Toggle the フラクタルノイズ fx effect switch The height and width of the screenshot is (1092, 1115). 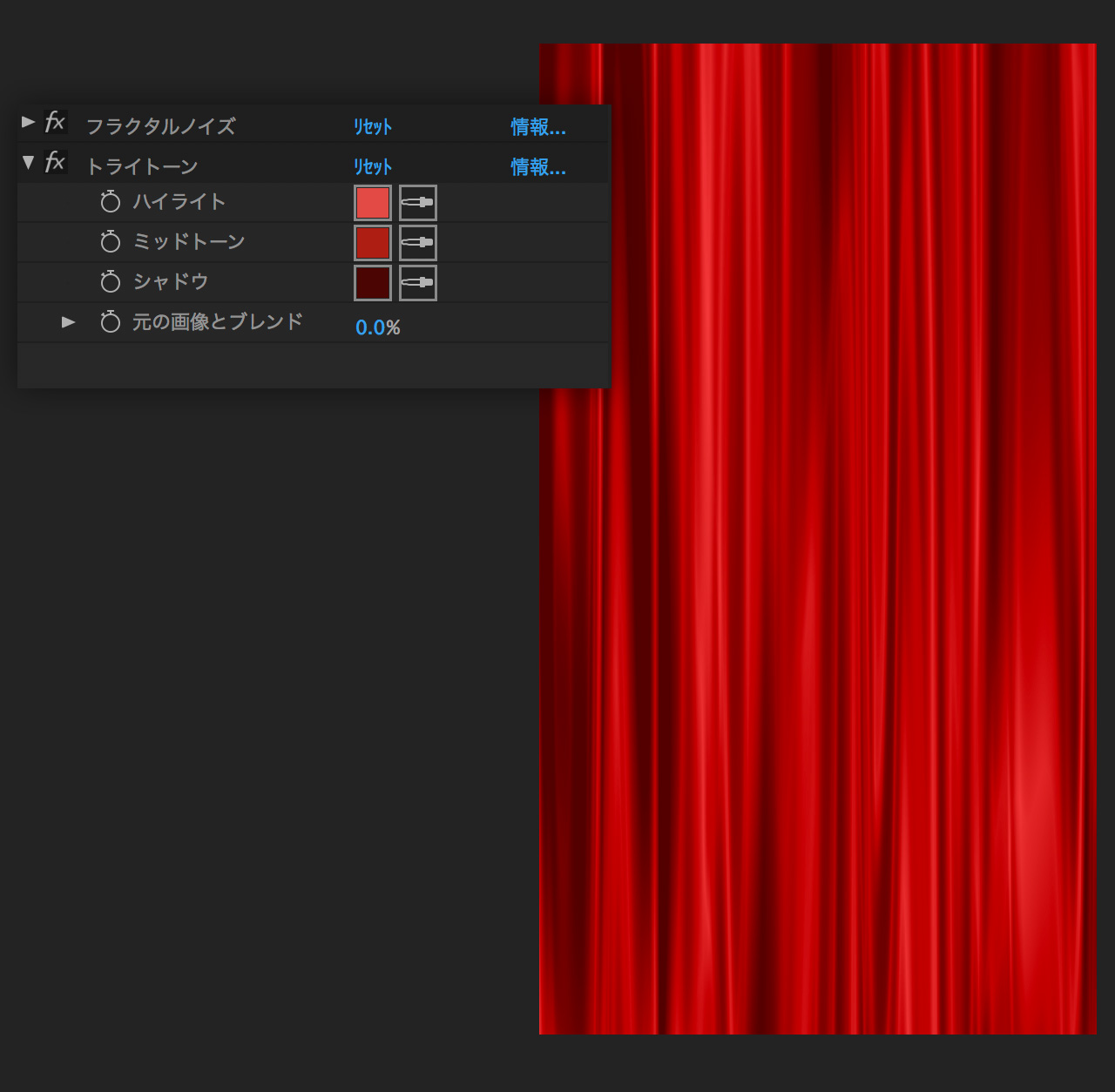[x=55, y=122]
